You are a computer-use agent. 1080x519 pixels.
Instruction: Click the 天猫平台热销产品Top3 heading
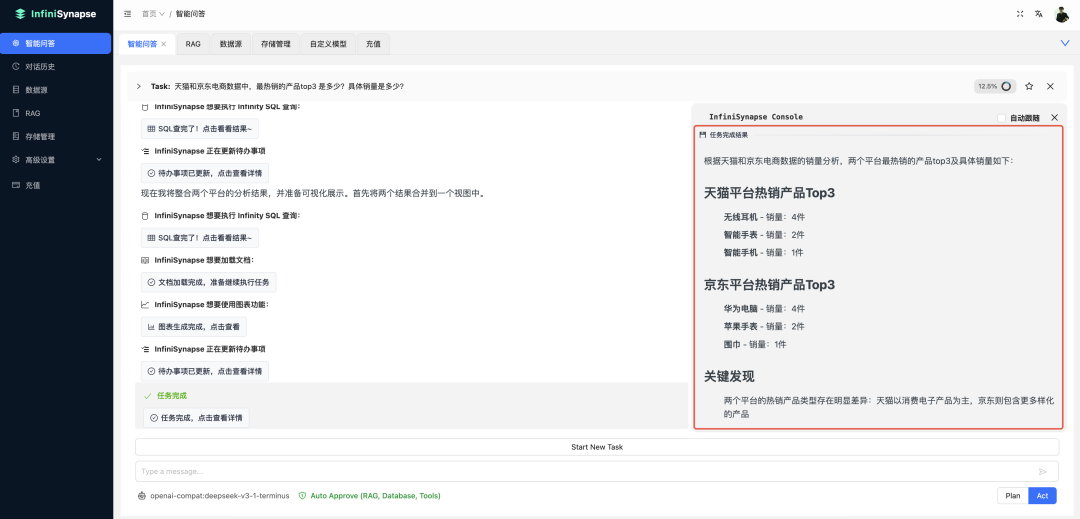tap(769, 193)
